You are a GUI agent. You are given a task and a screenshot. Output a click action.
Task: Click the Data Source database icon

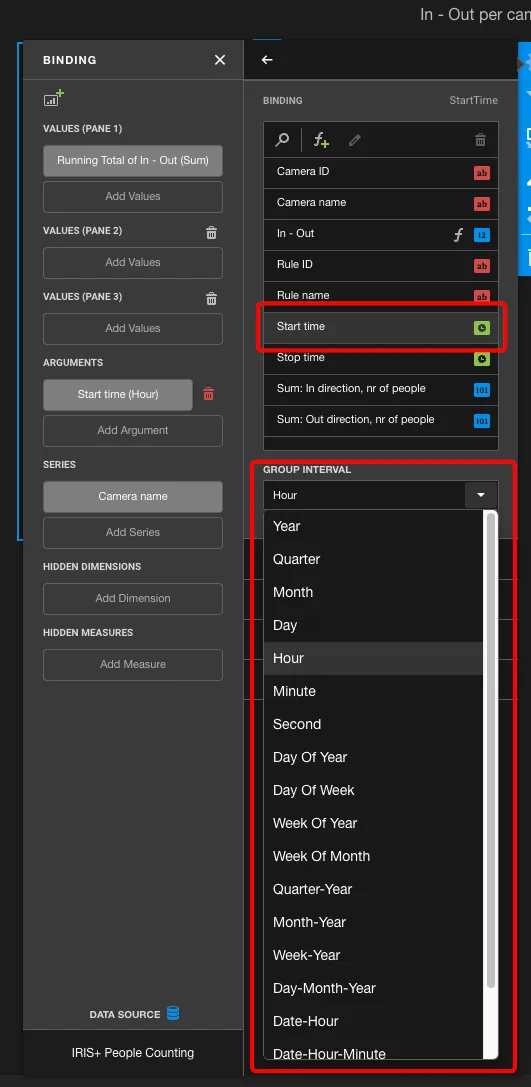click(x=173, y=1013)
